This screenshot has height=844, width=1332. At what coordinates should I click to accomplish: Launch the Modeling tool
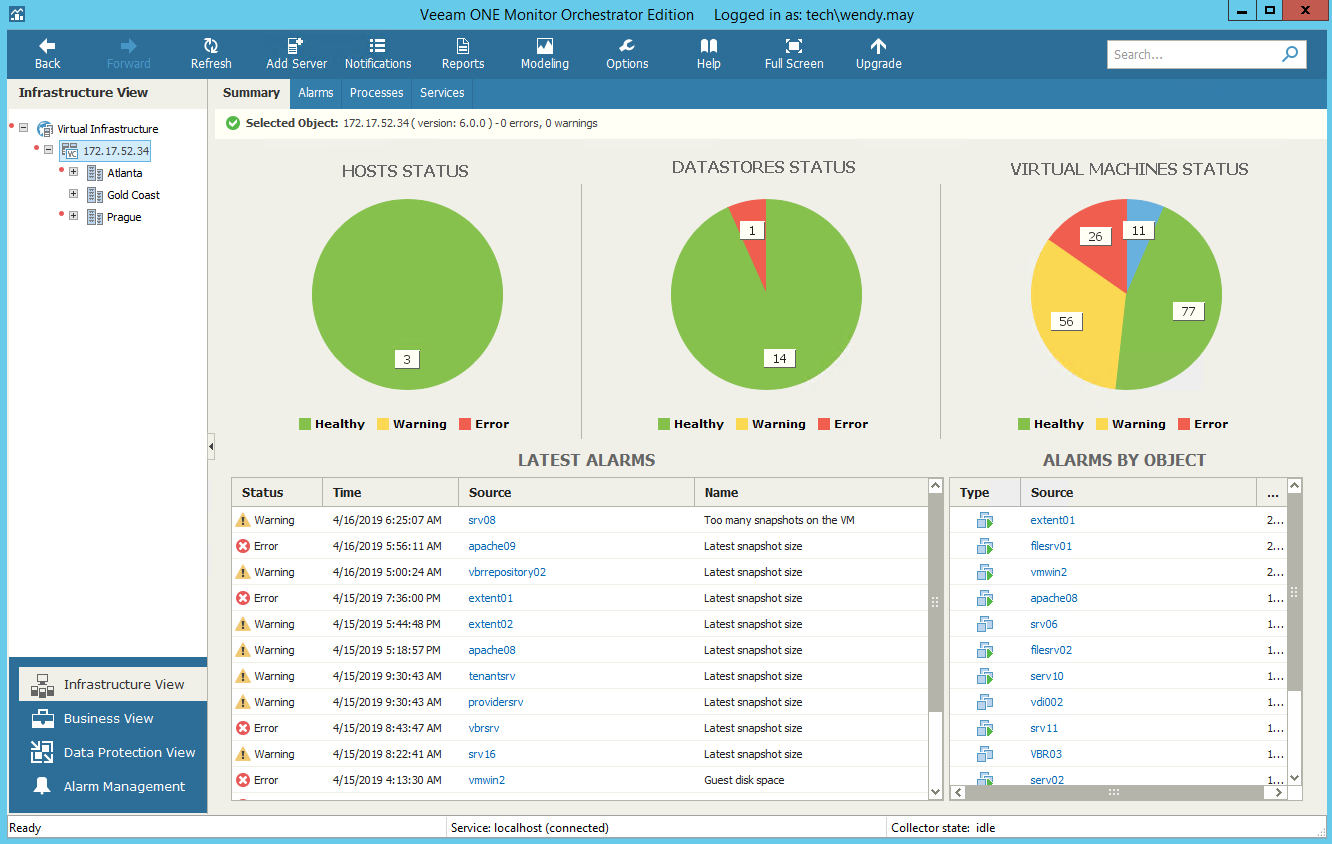pyautogui.click(x=545, y=54)
